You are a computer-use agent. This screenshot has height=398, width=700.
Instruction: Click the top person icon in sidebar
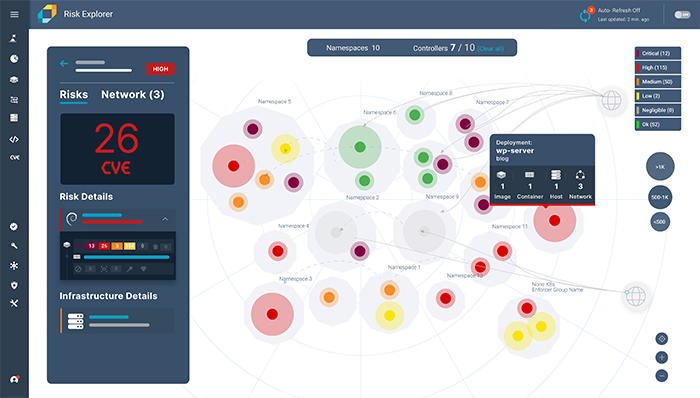[14, 38]
